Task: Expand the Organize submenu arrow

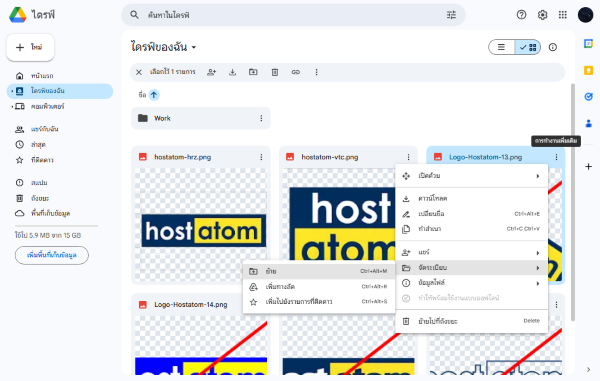Action: 538,268
